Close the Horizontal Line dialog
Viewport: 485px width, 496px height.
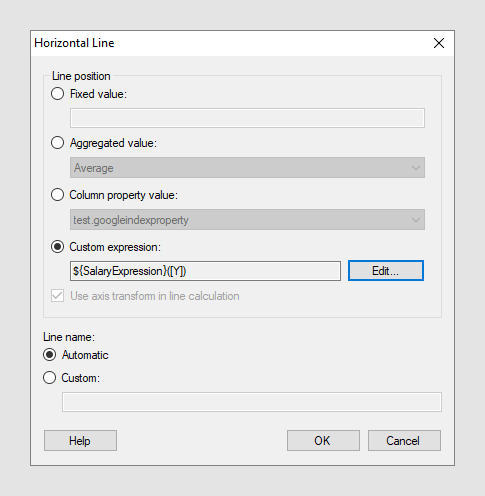pos(439,43)
